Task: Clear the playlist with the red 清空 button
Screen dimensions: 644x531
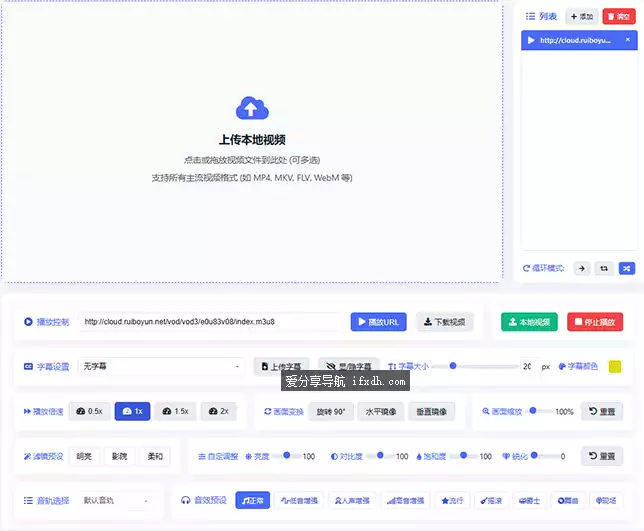Action: pyautogui.click(x=619, y=16)
